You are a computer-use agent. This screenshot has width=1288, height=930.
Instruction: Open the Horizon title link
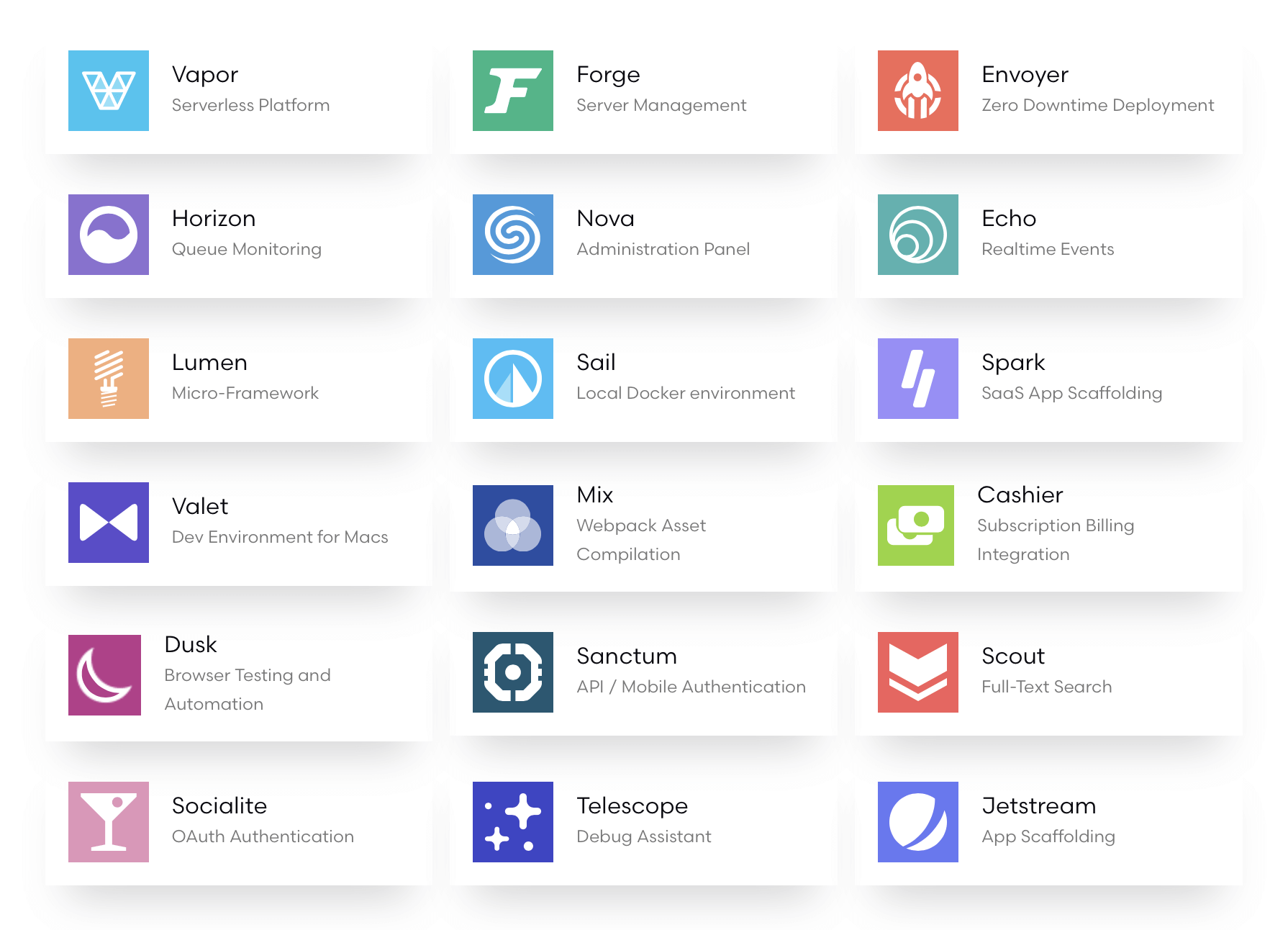click(214, 219)
